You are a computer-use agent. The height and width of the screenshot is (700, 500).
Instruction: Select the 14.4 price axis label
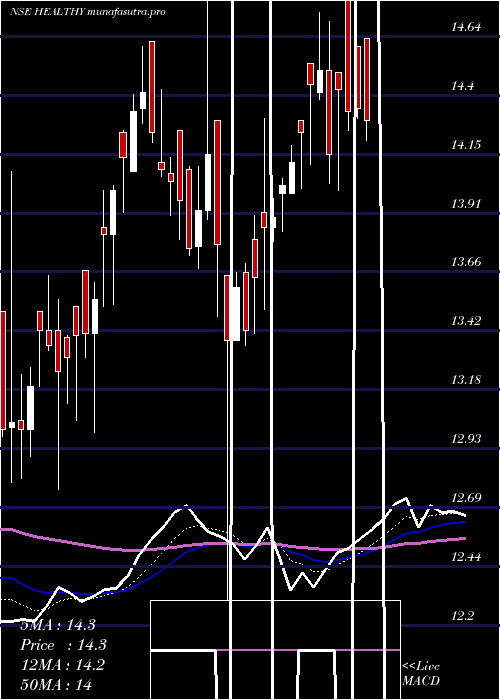[x=462, y=86]
